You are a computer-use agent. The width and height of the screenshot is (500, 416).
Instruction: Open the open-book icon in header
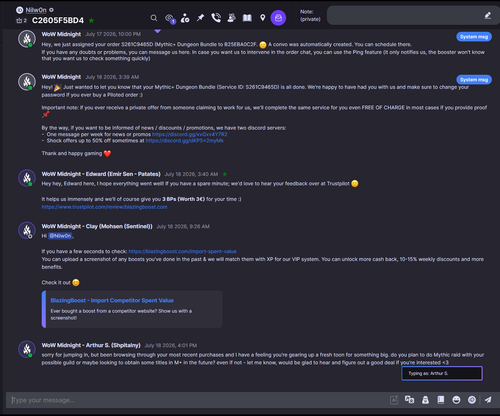[247, 18]
